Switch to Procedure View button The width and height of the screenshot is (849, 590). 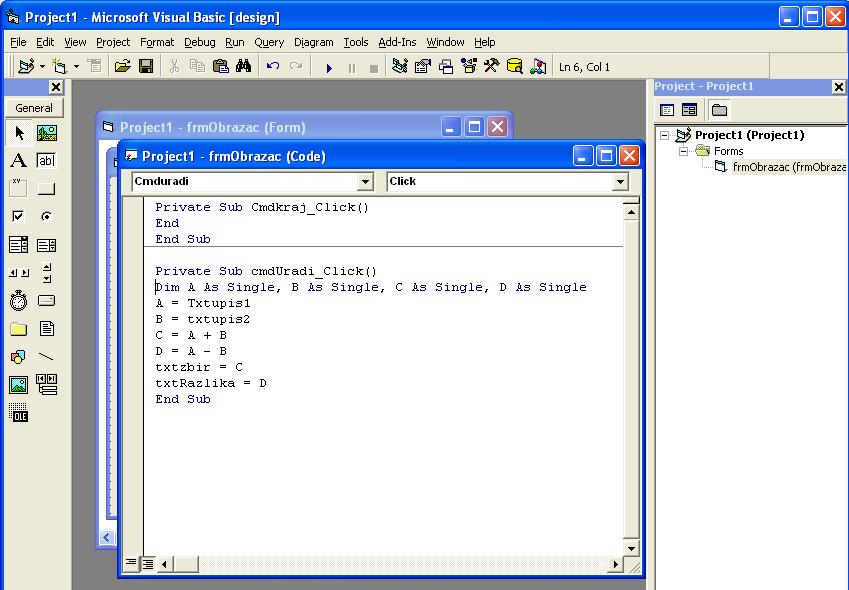130,563
